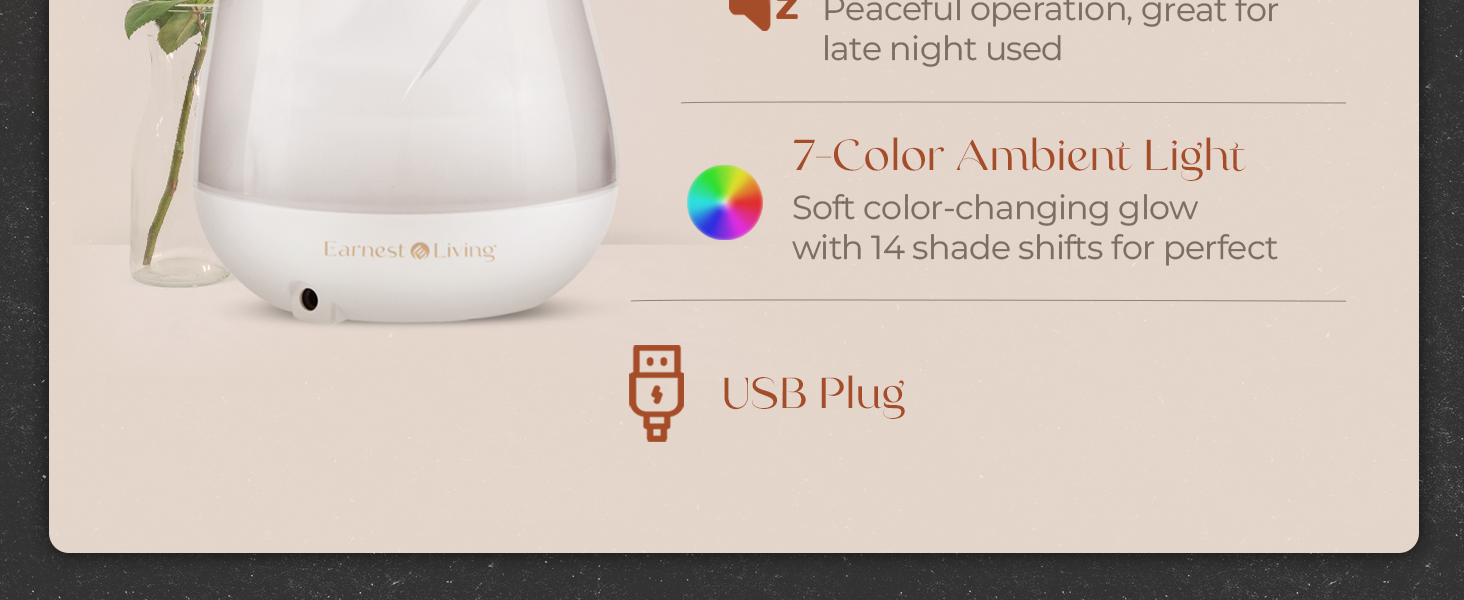Screen dimensions: 1464x600
Task: Click the word "Living" on the diffuser
Action: (464, 251)
